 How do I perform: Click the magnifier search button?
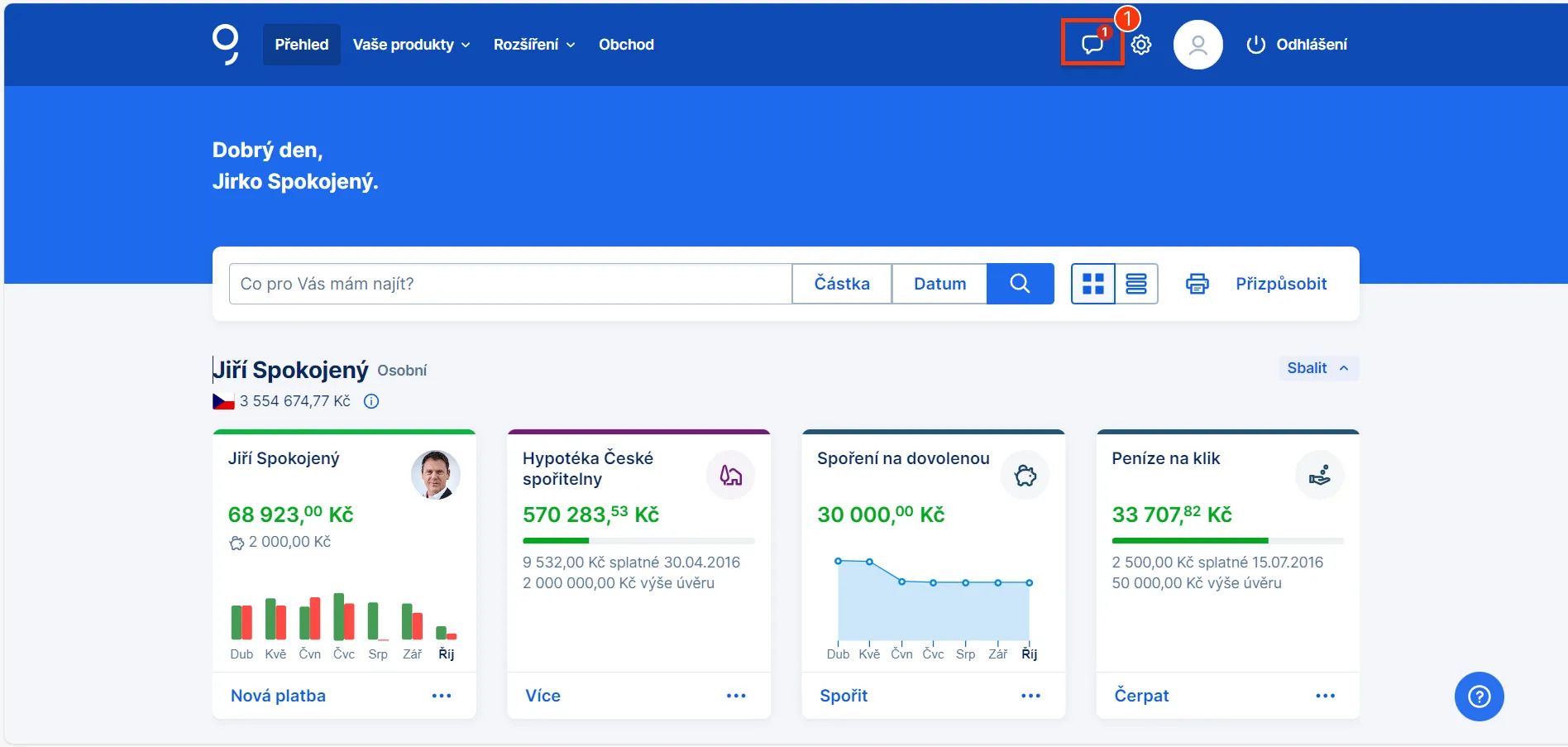click(x=1020, y=284)
